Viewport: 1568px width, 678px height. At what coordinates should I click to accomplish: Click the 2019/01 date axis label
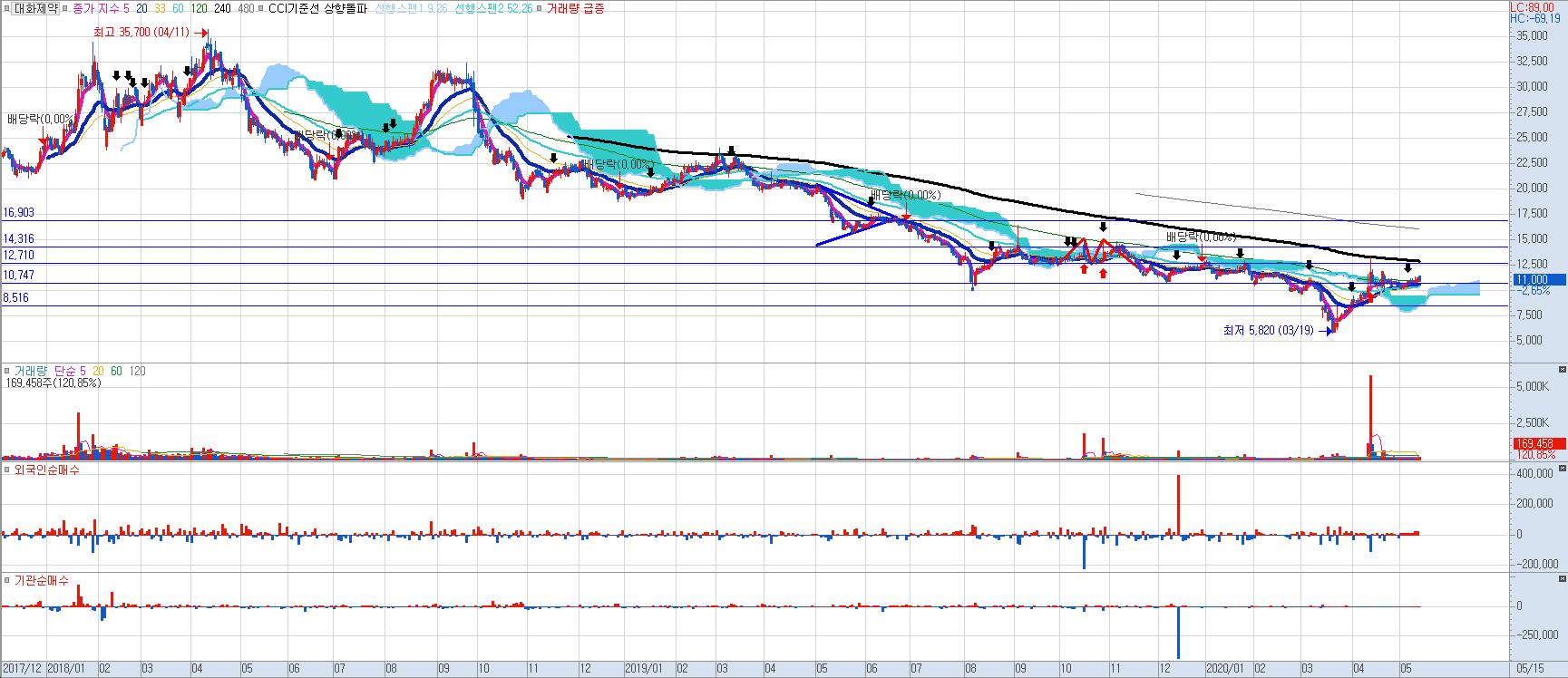pos(645,668)
